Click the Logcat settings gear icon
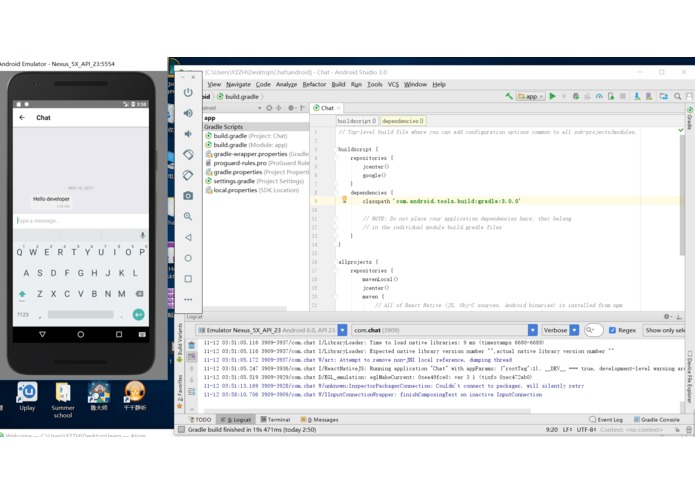This screenshot has width=695, height=494. click(666, 316)
